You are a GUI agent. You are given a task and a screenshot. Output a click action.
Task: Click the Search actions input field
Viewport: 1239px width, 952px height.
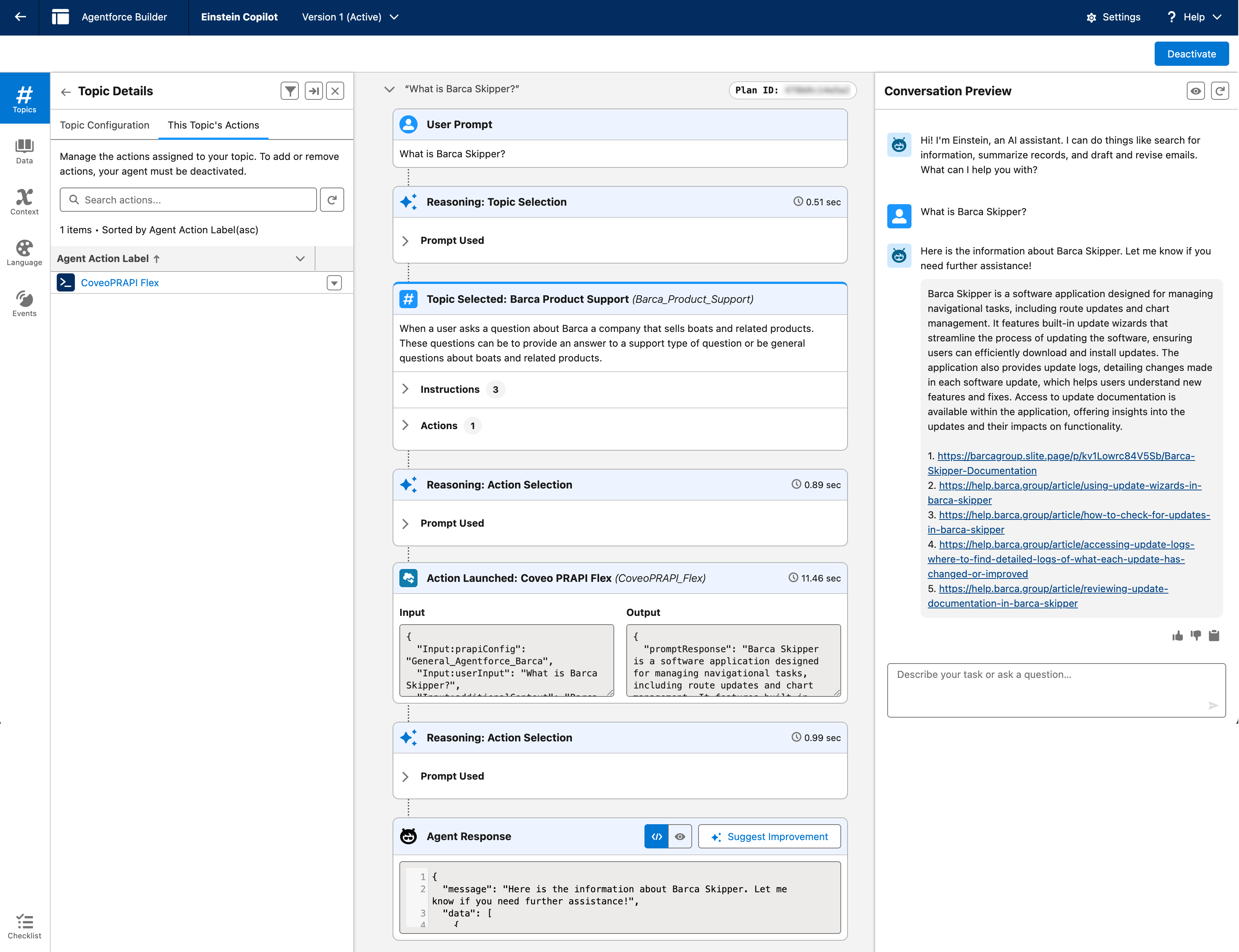coord(188,200)
